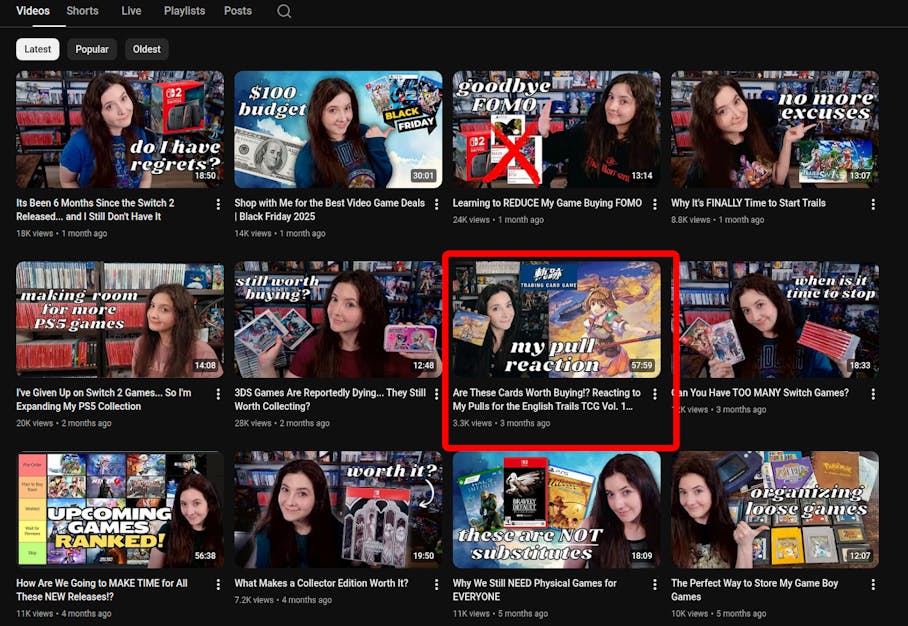This screenshot has height=626, width=908.
Task: Expand options for MAKE TIME New Releases video
Action: pyautogui.click(x=218, y=584)
